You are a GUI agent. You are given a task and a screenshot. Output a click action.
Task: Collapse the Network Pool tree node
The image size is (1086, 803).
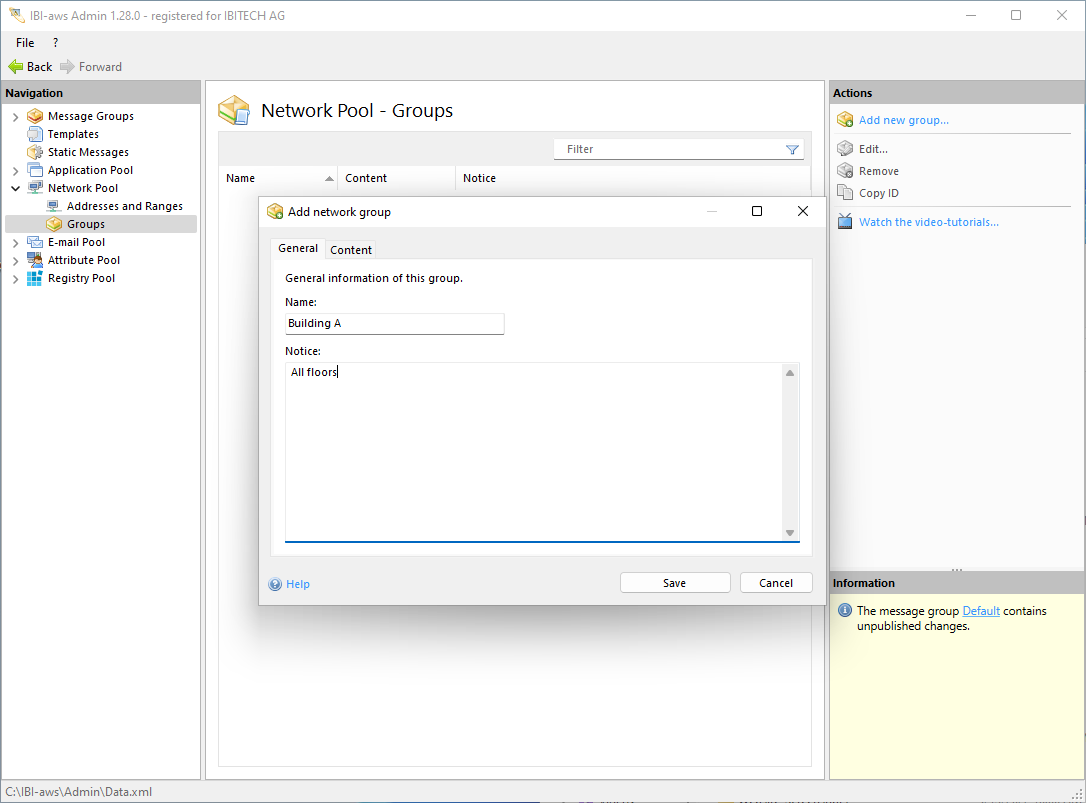point(15,188)
